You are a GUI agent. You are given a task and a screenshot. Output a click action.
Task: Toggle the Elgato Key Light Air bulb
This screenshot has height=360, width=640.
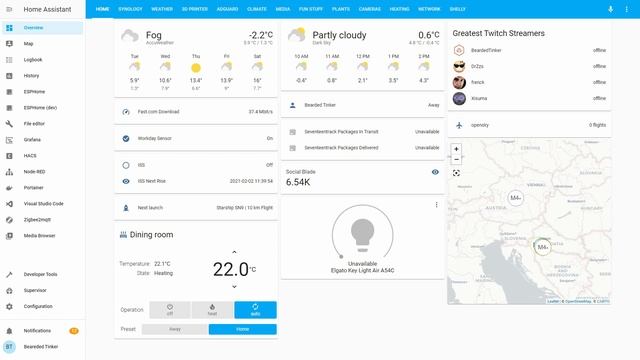tap(362, 235)
